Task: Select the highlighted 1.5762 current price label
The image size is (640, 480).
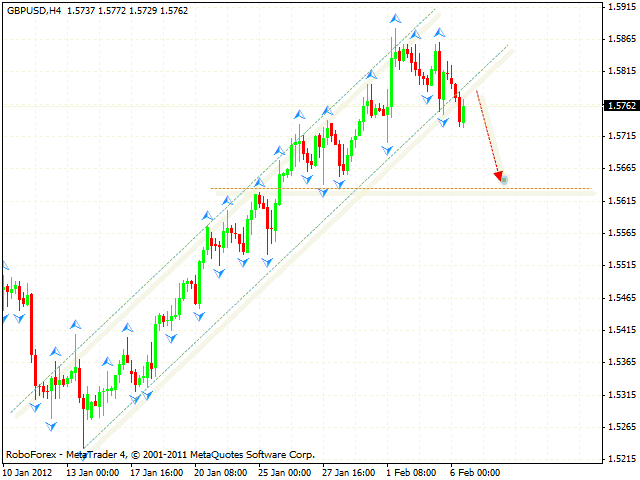Action: 621,105
